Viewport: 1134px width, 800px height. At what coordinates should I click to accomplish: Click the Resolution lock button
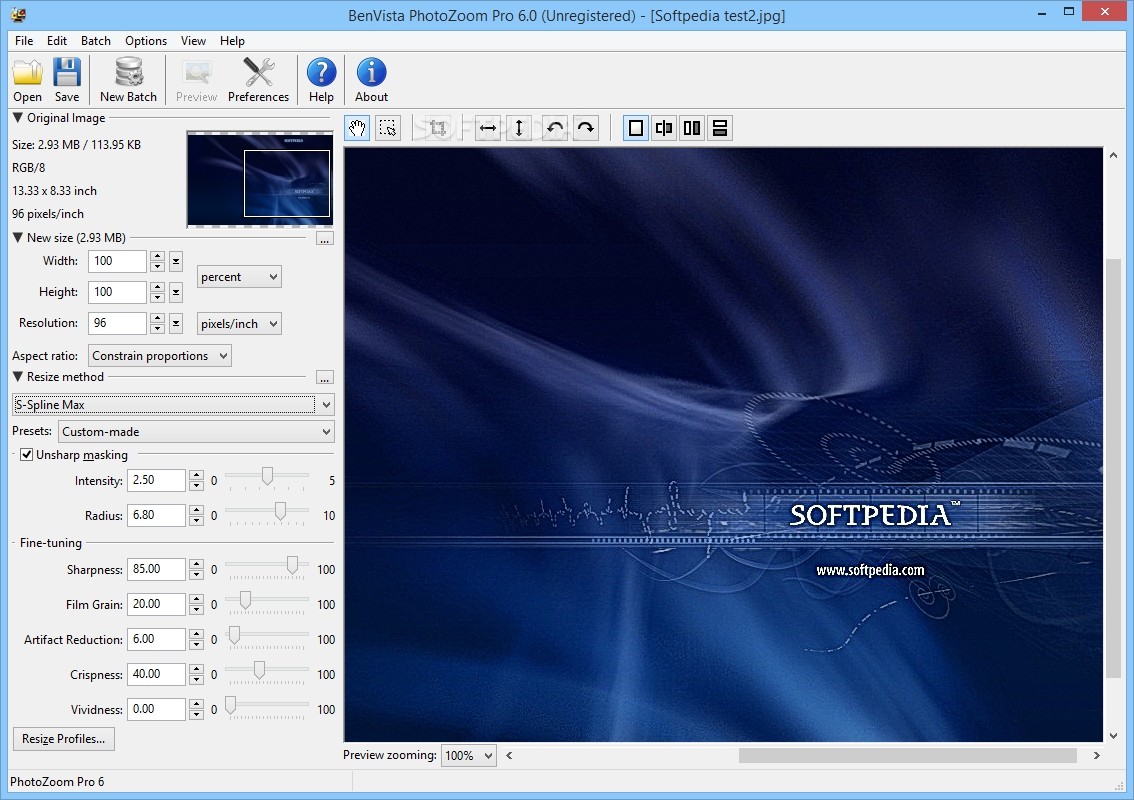176,323
